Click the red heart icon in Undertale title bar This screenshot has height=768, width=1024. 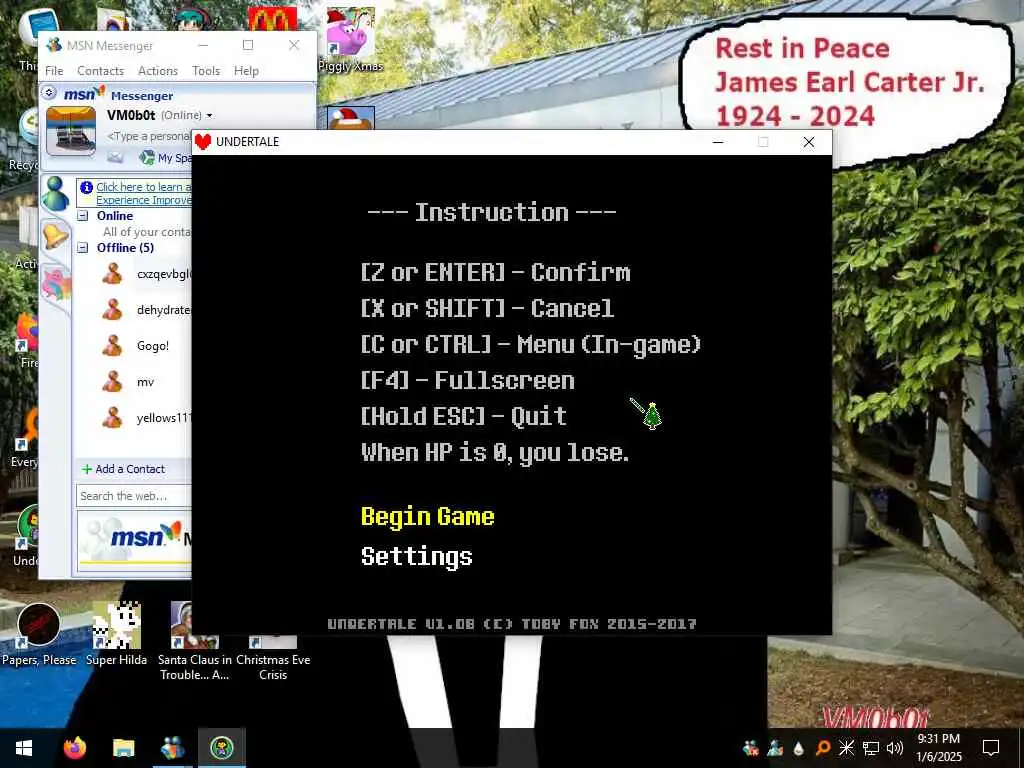[x=203, y=142]
